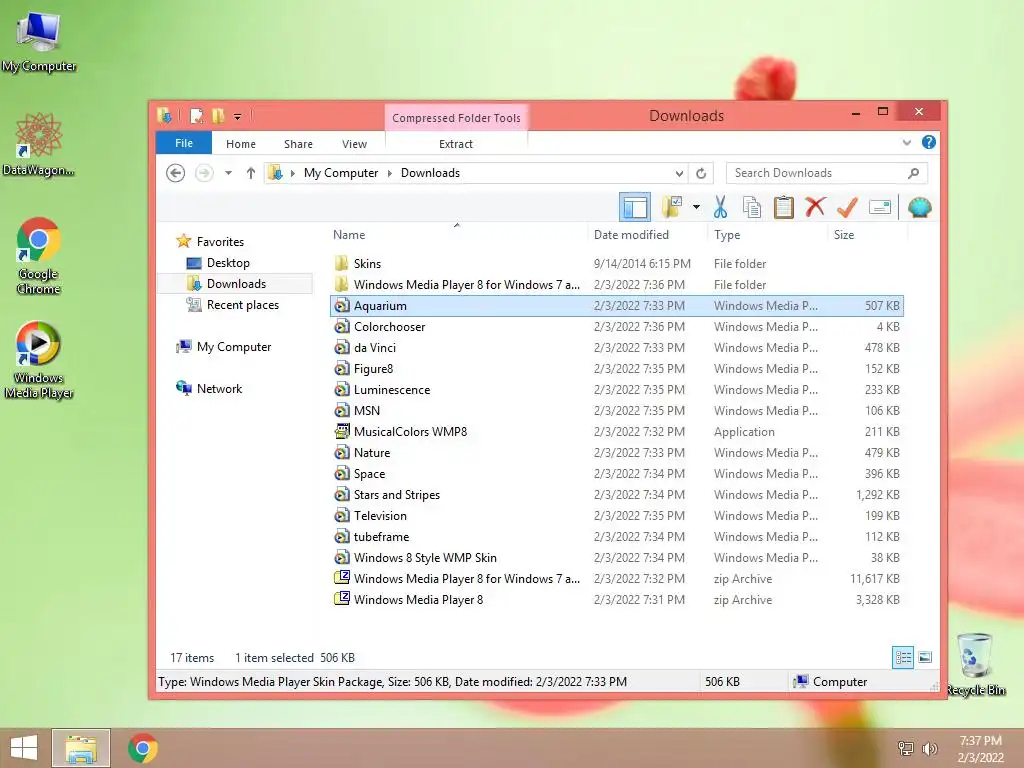Image resolution: width=1024 pixels, height=768 pixels.
Task: Click File Explorer on the taskbar
Action: [x=81, y=748]
